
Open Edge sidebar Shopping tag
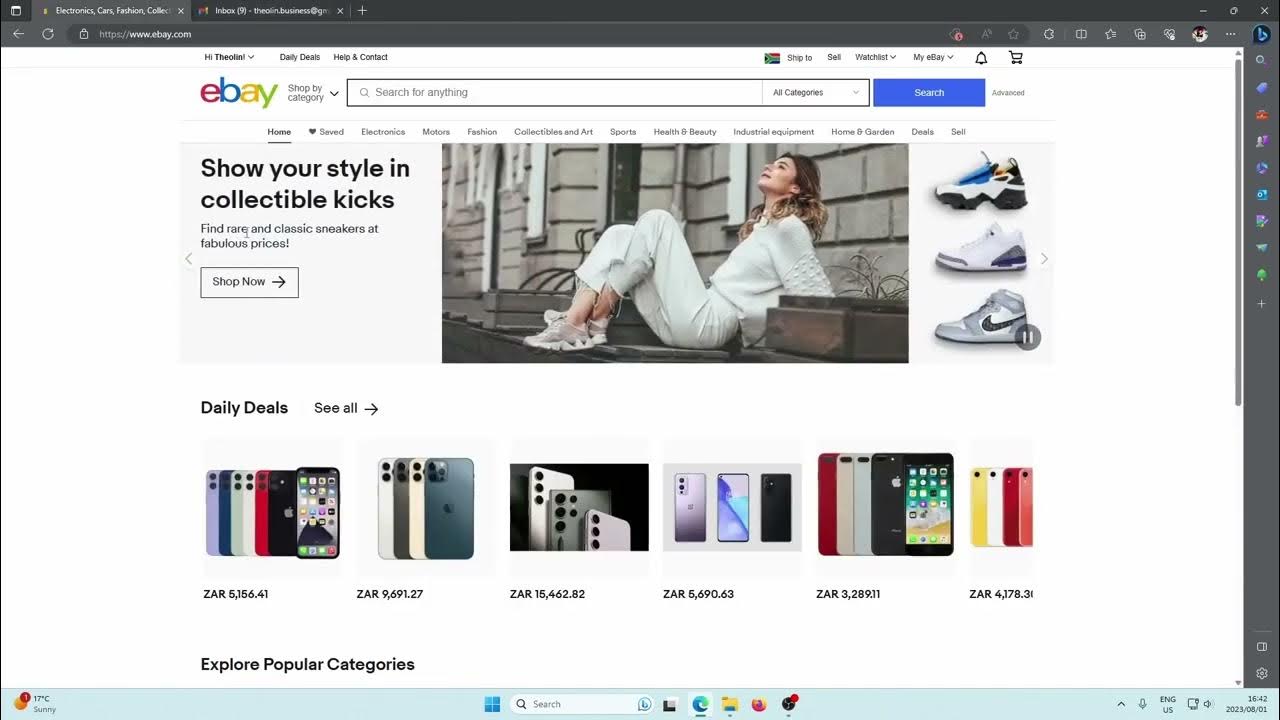point(1261,88)
